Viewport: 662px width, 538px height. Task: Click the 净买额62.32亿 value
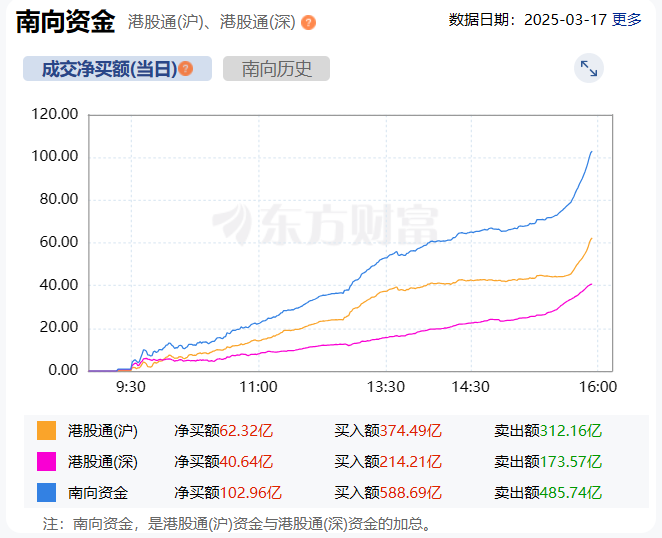coord(224,431)
